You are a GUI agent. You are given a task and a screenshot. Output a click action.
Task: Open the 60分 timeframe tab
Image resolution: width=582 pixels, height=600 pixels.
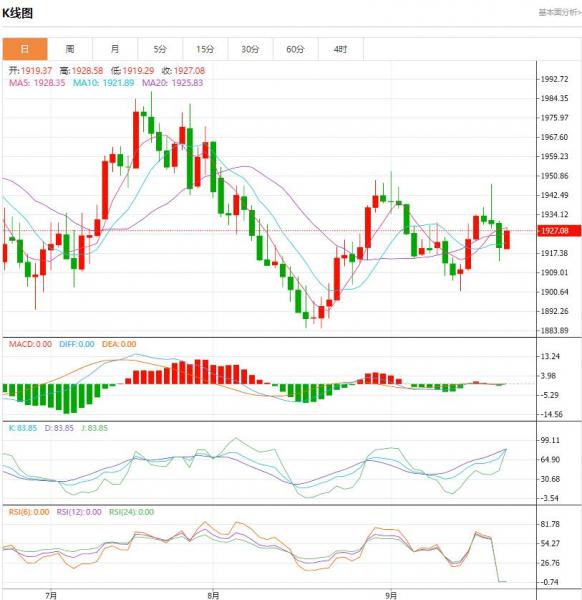[x=296, y=49]
